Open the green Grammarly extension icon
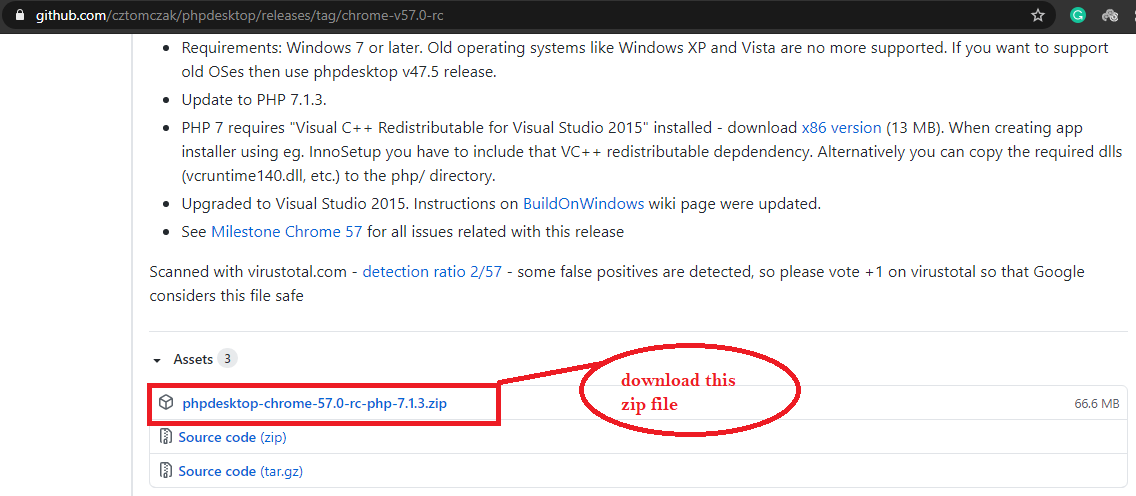1136x496 pixels. tap(1078, 15)
